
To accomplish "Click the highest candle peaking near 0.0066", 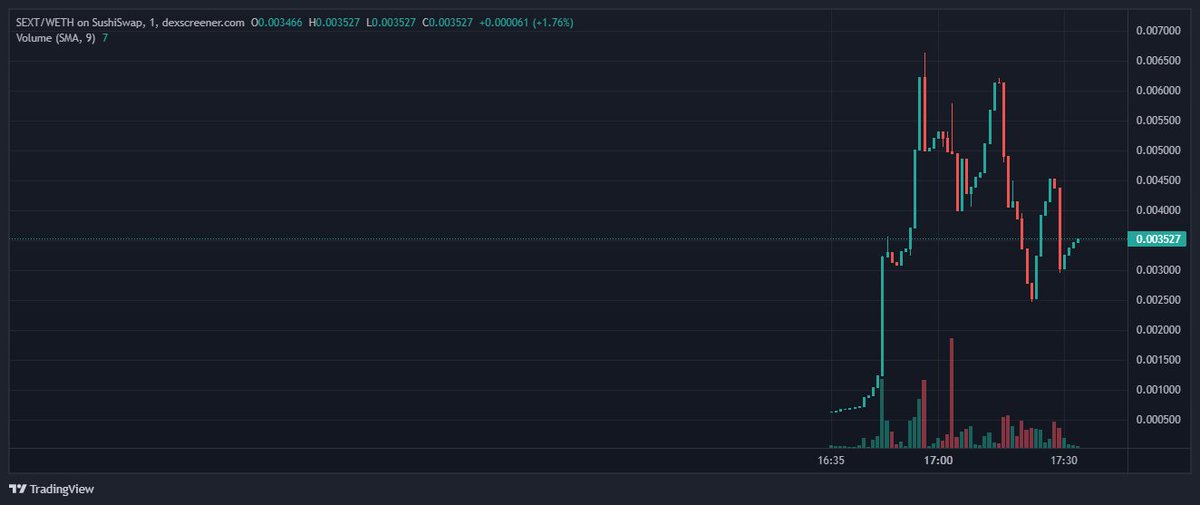I will coord(924,101).
